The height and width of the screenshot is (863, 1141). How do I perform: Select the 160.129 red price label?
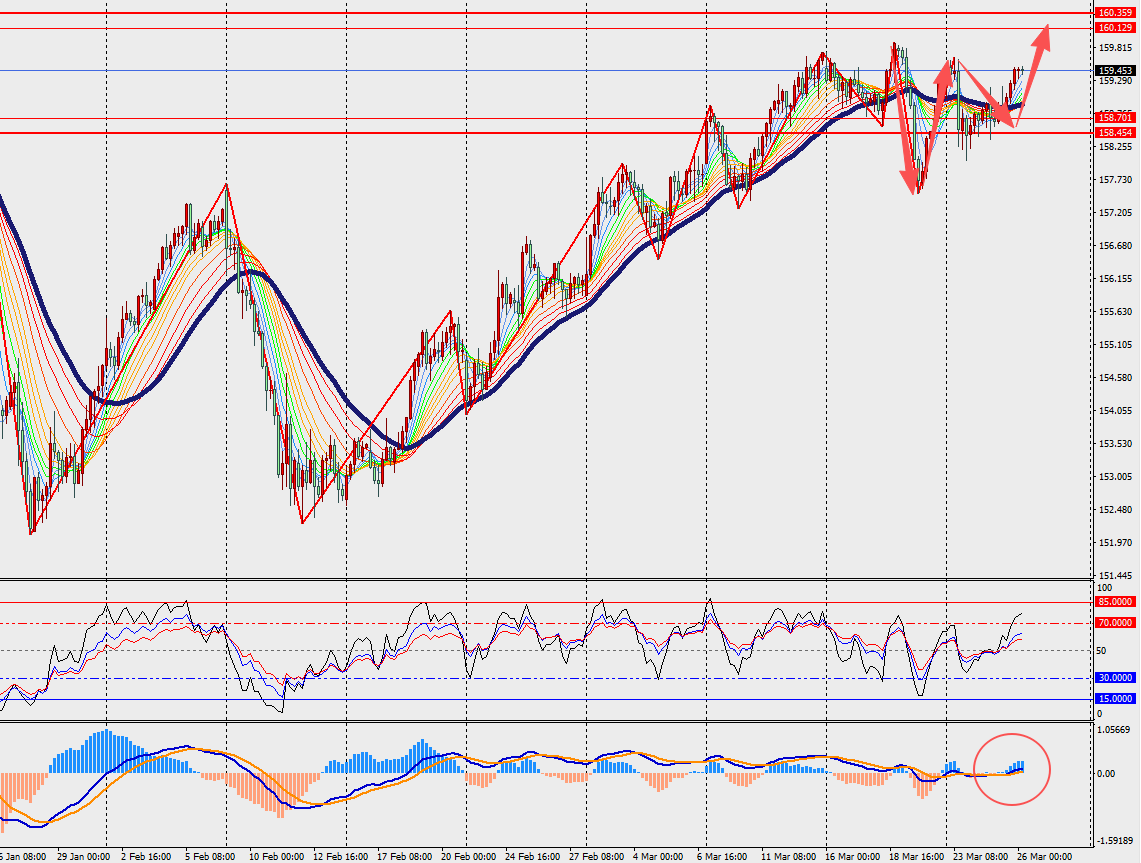(1115, 28)
